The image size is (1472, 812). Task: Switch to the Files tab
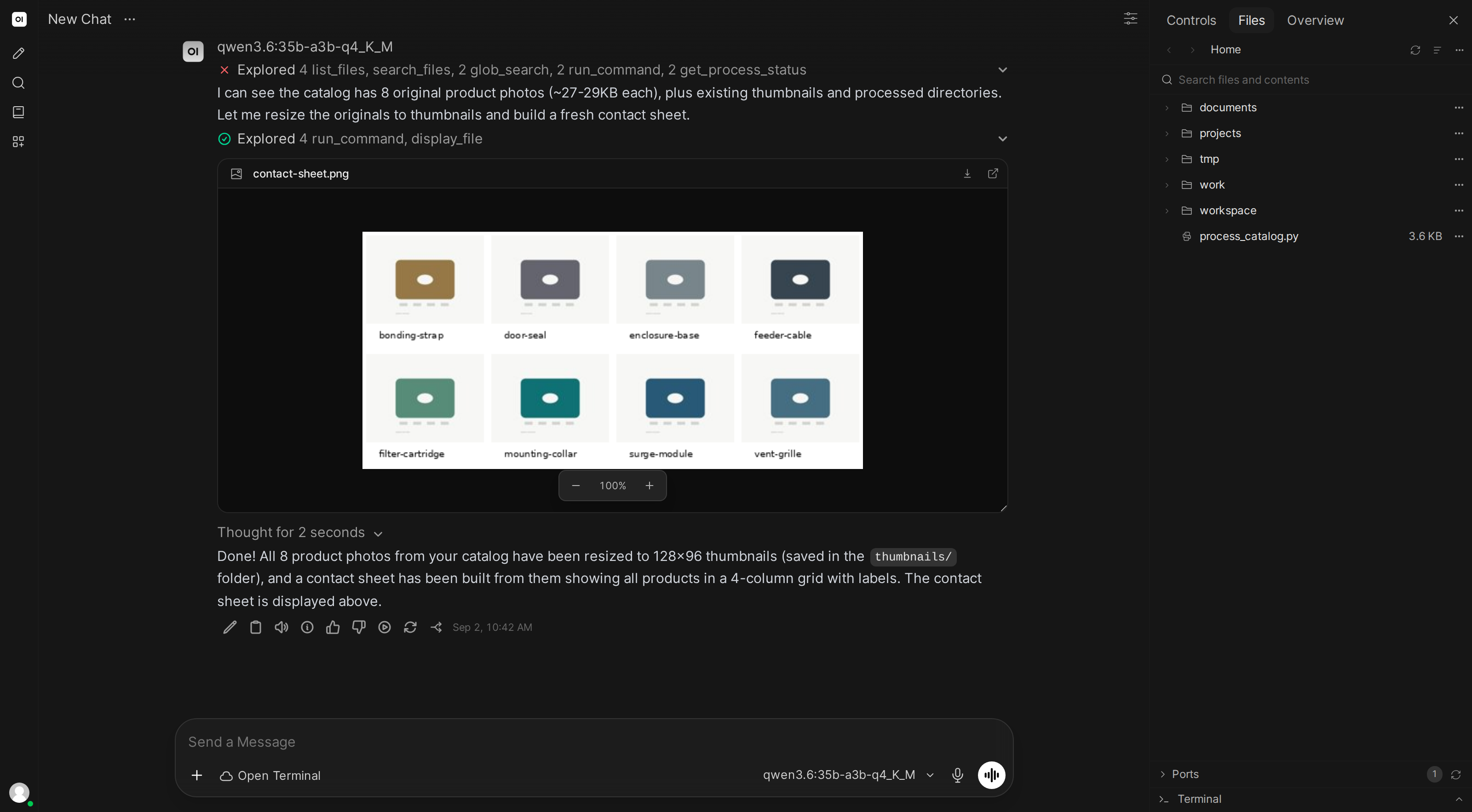1251,20
